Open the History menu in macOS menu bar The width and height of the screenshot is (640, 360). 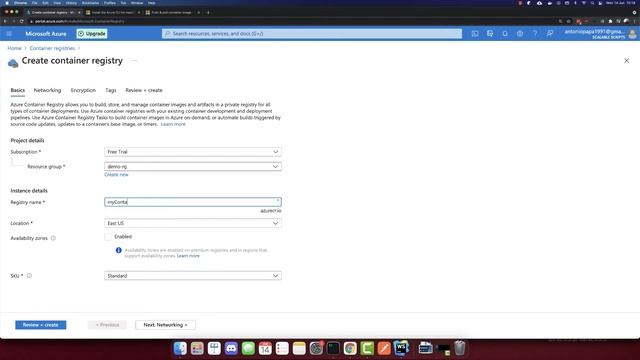(71, 3)
